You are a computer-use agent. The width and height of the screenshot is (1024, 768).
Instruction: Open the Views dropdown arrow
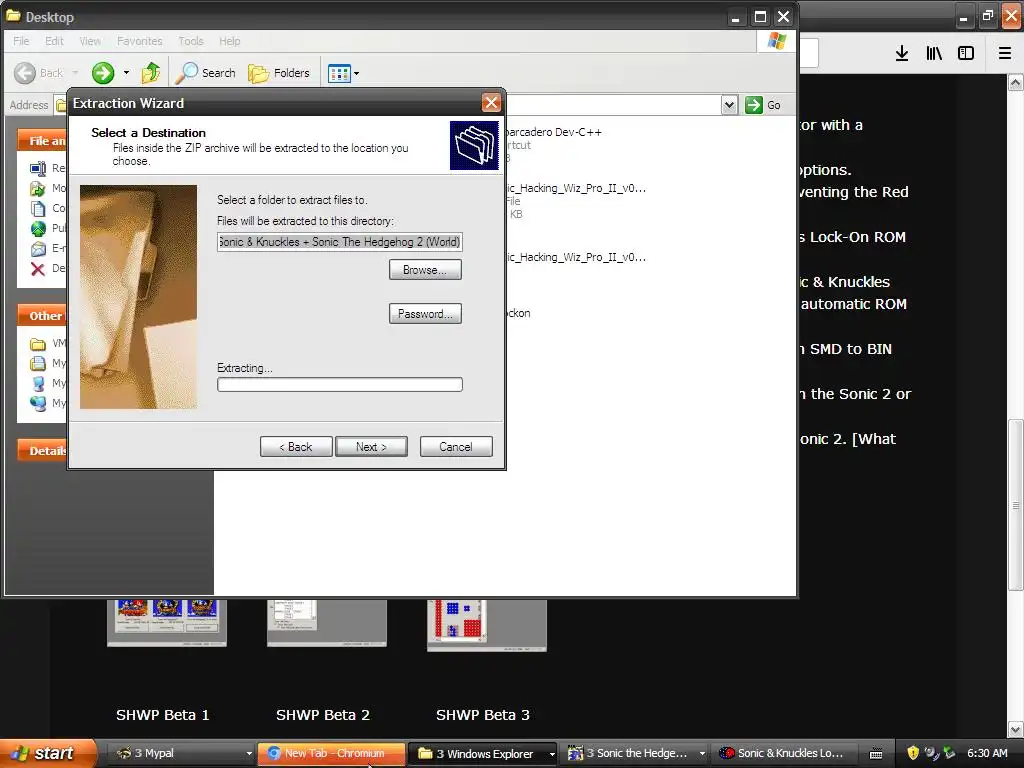tap(357, 73)
